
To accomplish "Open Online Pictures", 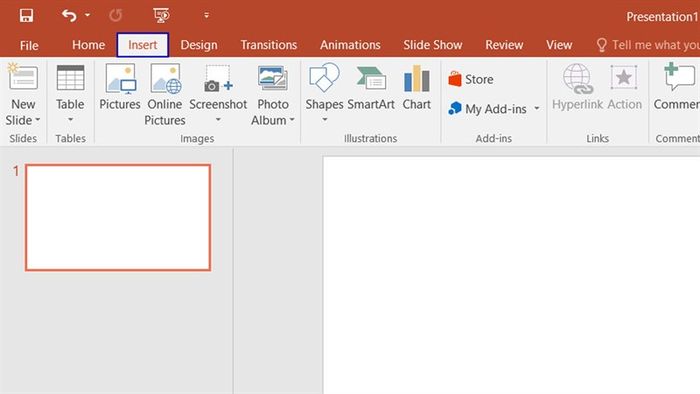I will (165, 95).
